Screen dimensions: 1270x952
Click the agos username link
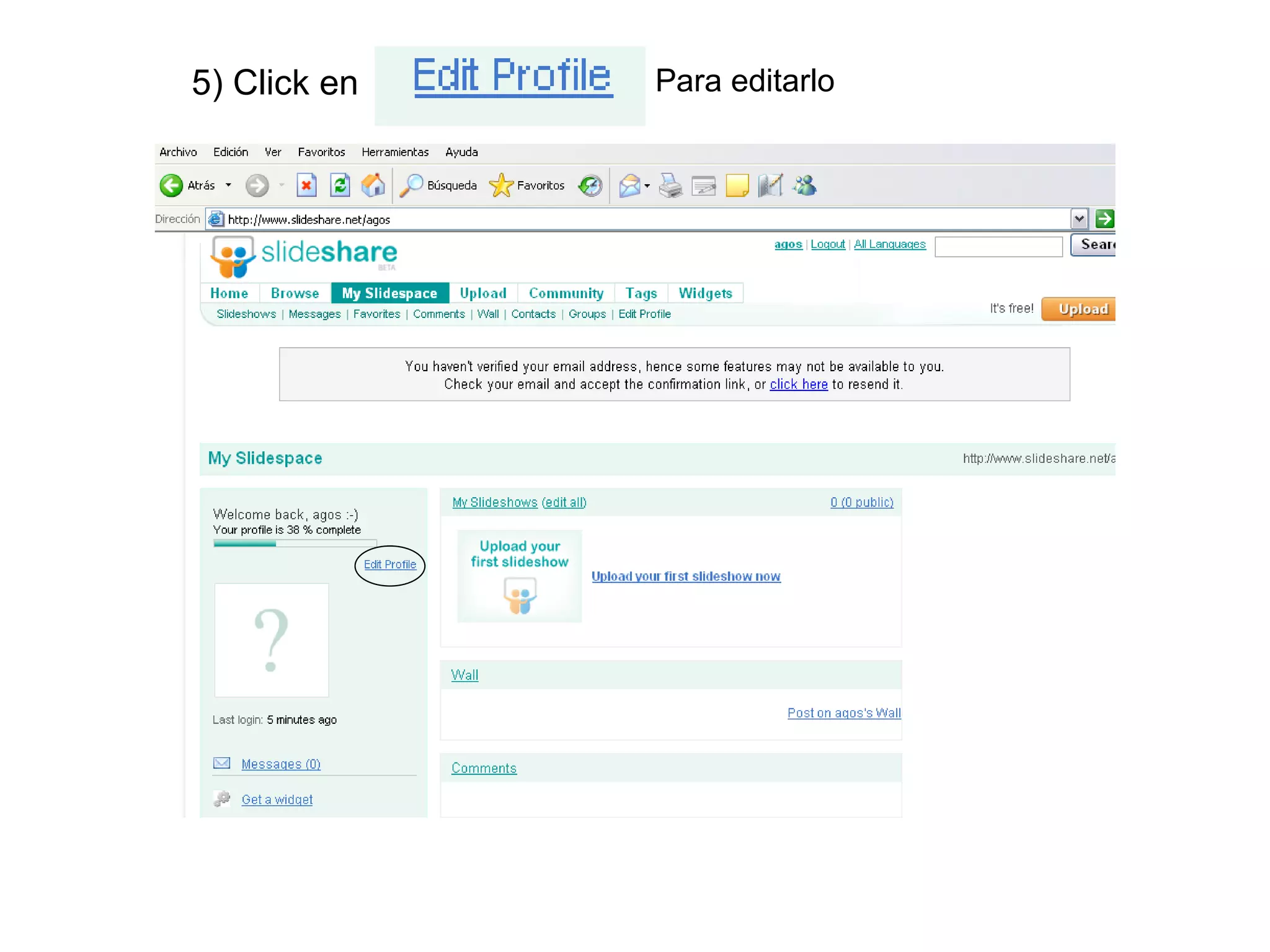[788, 244]
